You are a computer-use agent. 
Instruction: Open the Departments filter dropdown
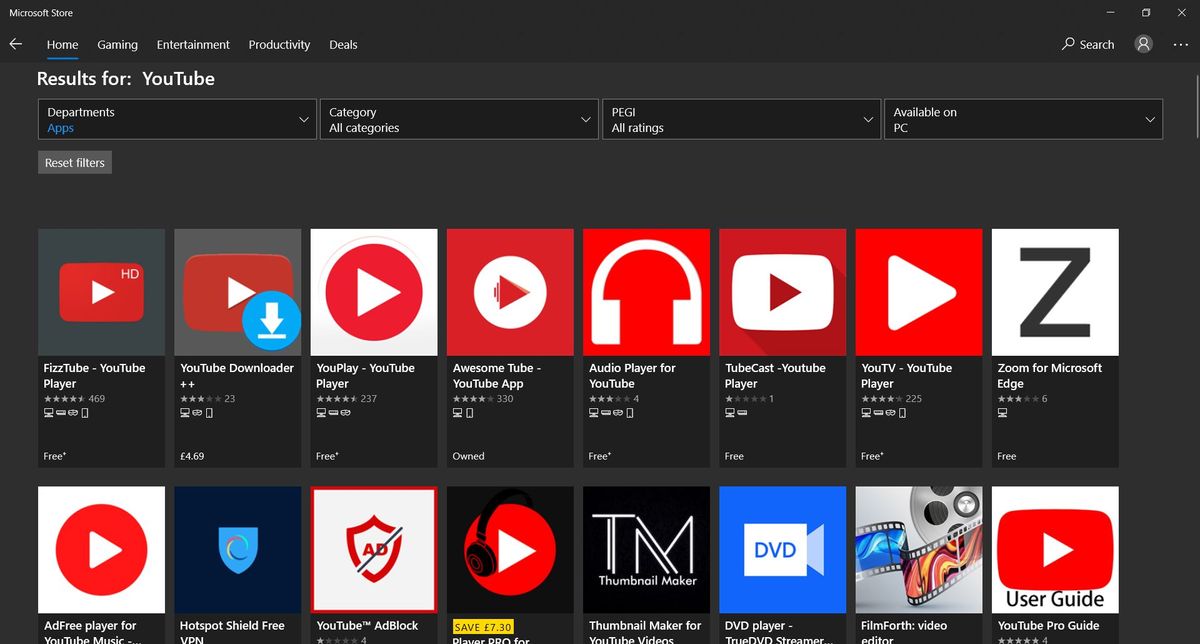pyautogui.click(x=177, y=119)
